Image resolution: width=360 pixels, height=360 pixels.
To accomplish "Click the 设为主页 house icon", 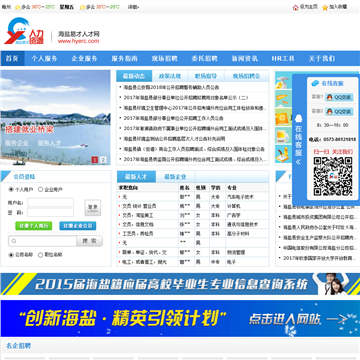I will coord(295,7).
